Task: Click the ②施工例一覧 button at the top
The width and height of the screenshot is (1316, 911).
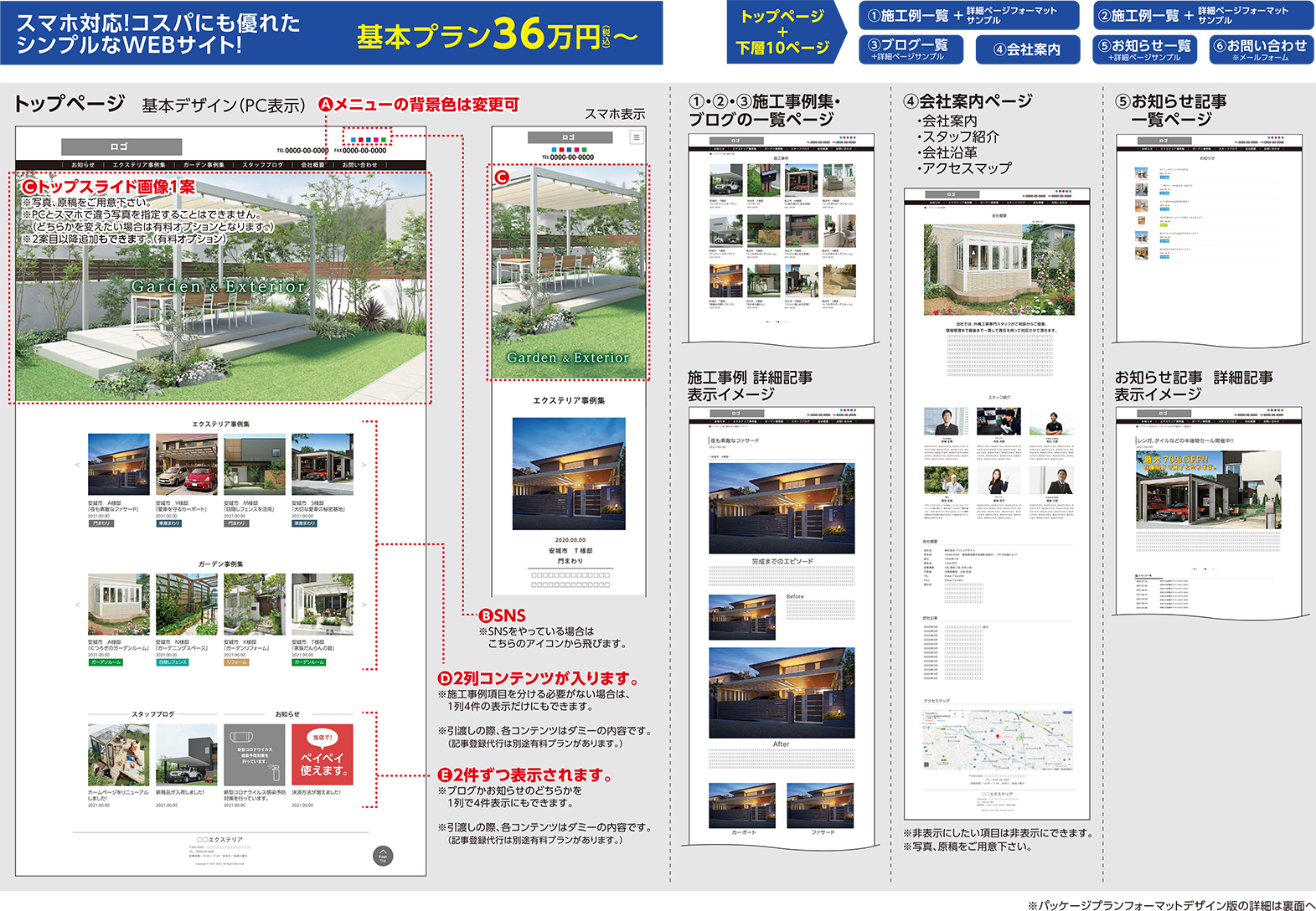Action: click(x=1203, y=15)
